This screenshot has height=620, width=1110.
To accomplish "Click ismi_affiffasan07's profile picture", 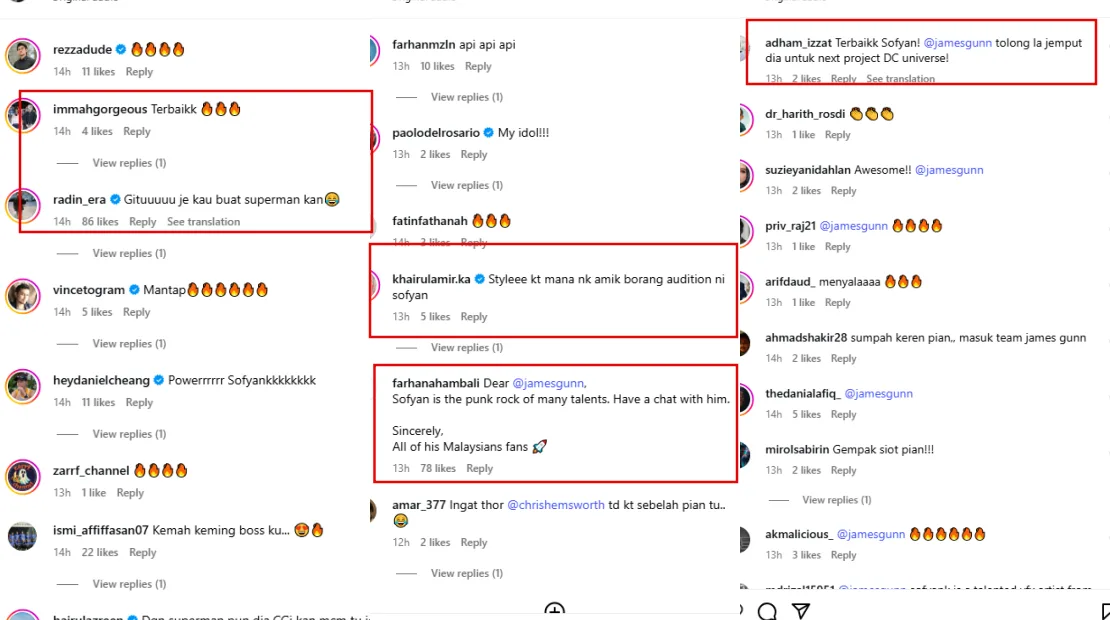I will pos(22,537).
